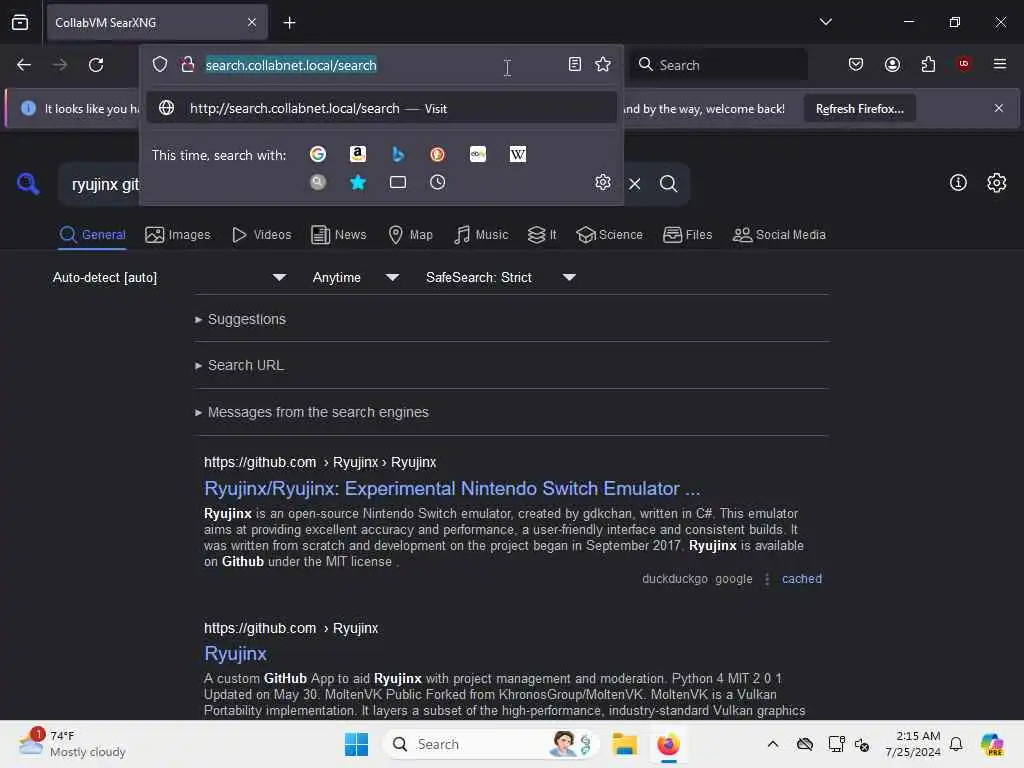Open new tab with plus button
Viewport: 1024px width, 768px height.
coord(289,23)
